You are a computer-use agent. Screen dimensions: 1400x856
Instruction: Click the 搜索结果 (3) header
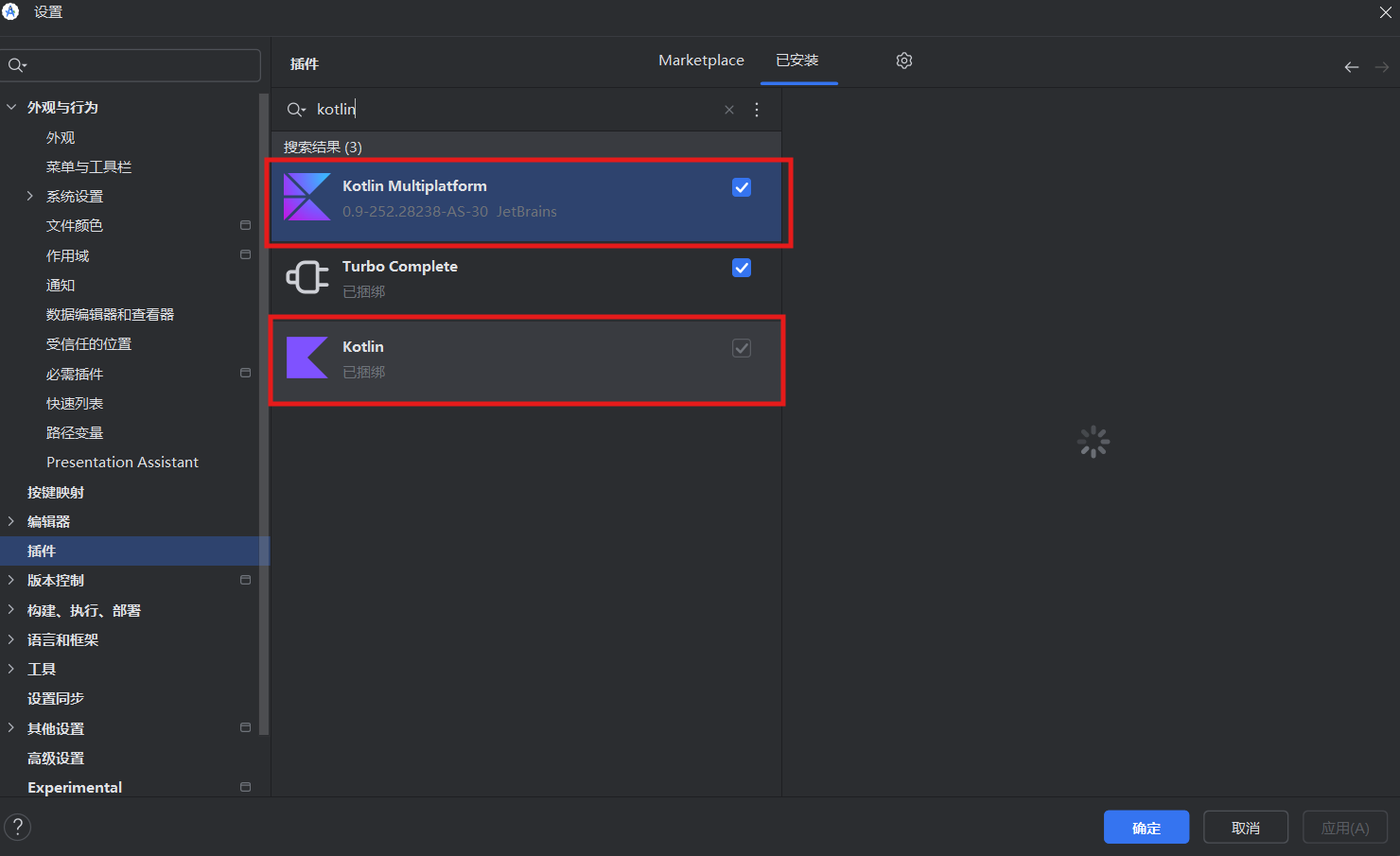[323, 147]
